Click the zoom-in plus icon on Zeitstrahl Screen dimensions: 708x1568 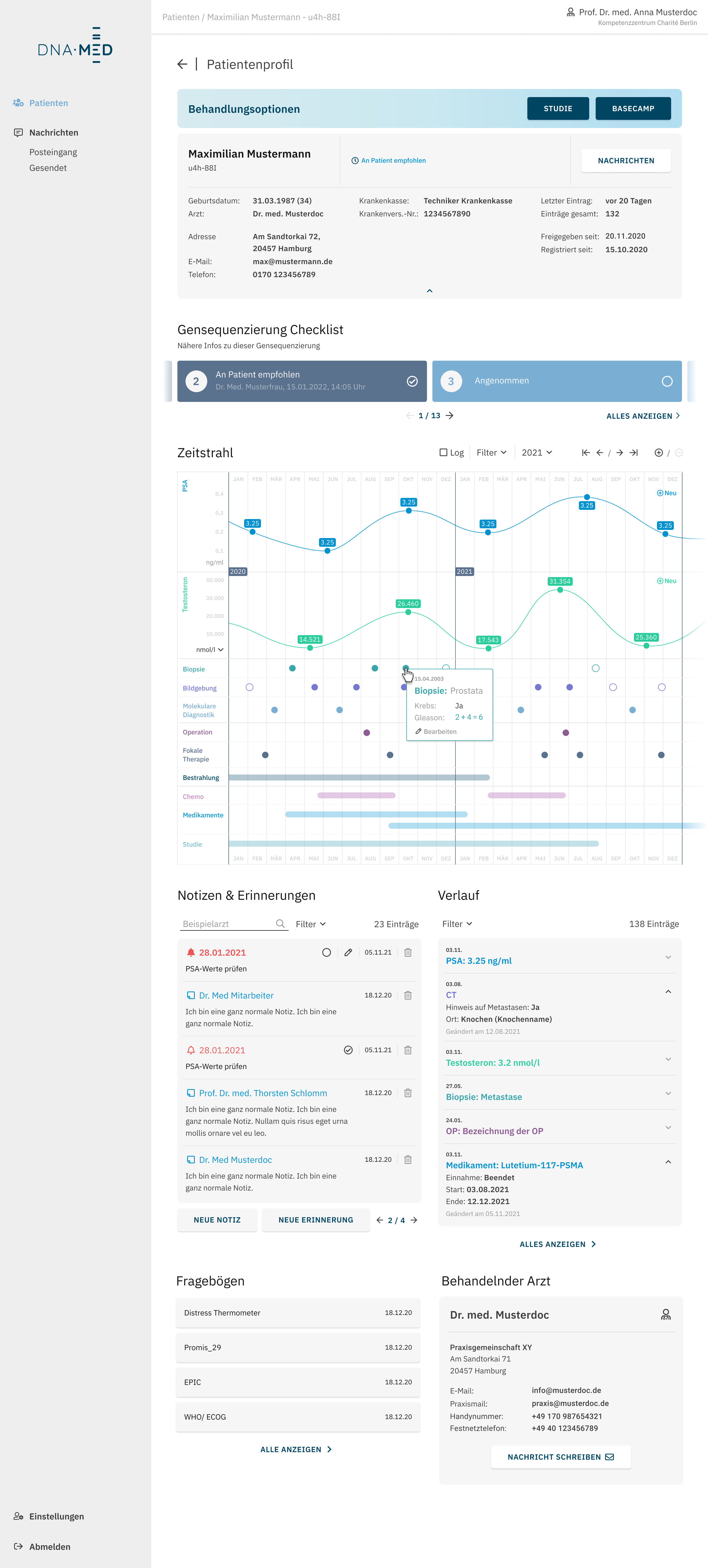[658, 453]
